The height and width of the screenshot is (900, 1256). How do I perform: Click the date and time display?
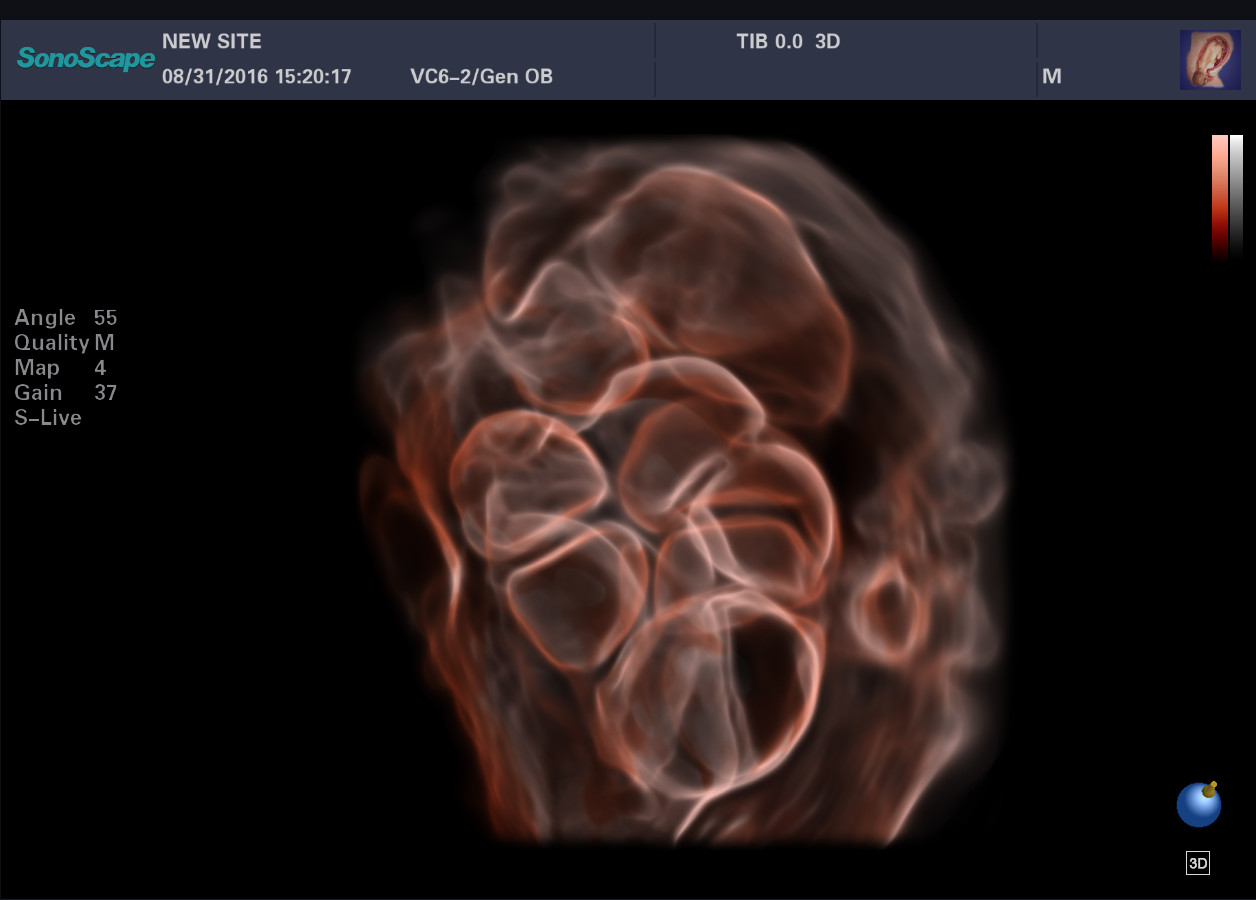click(x=257, y=77)
